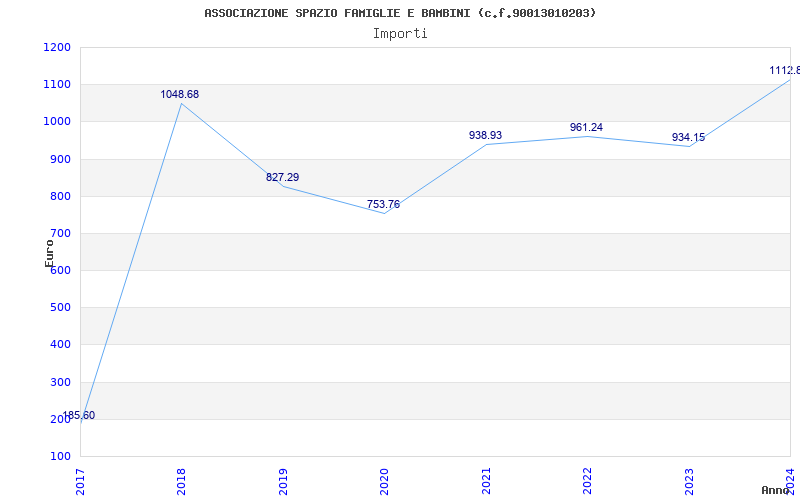800x500 pixels.
Task: Select the 938.93 data label
Action: 485,136
